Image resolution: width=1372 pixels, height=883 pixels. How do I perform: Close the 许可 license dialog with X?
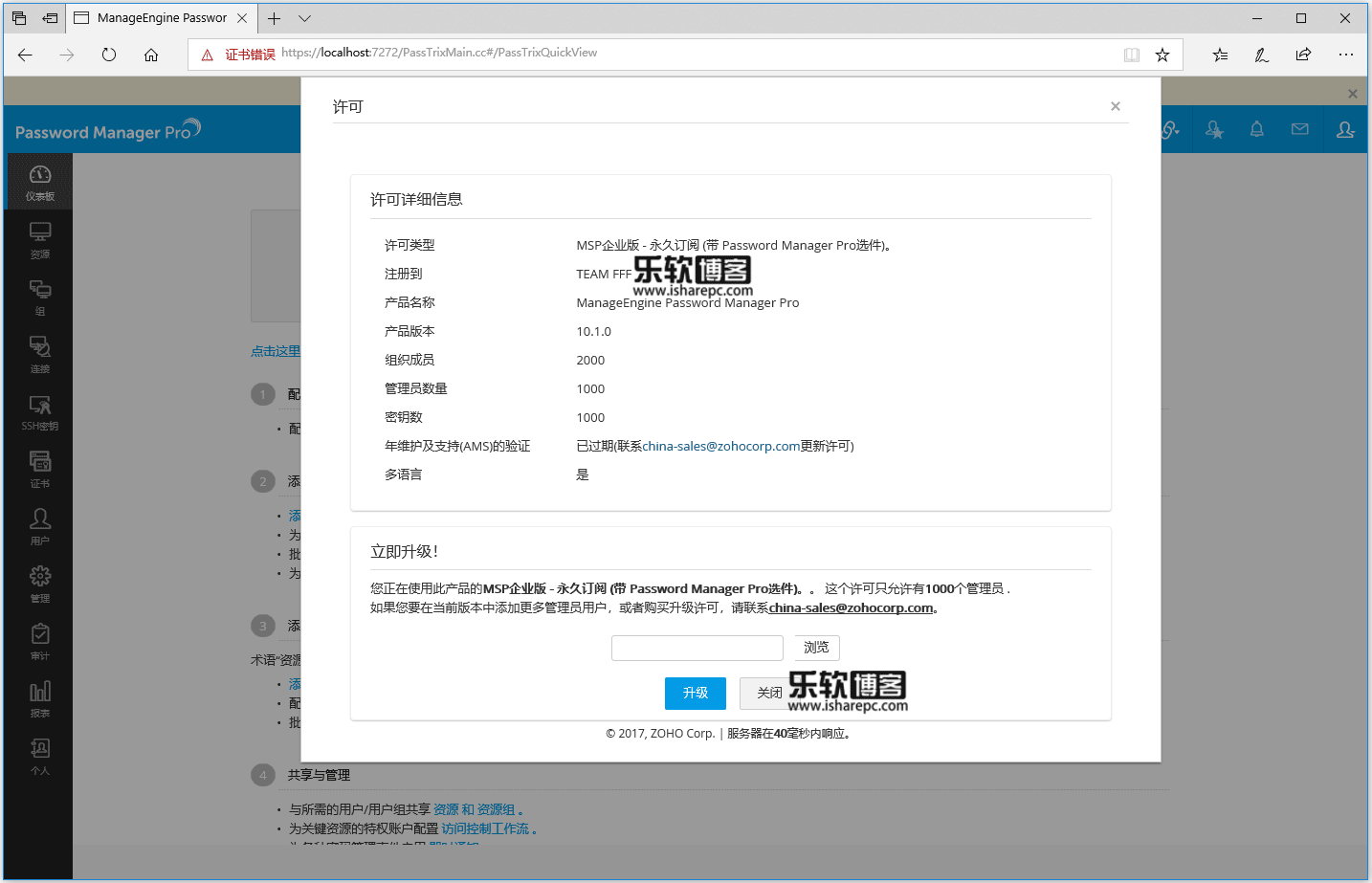tap(1115, 106)
